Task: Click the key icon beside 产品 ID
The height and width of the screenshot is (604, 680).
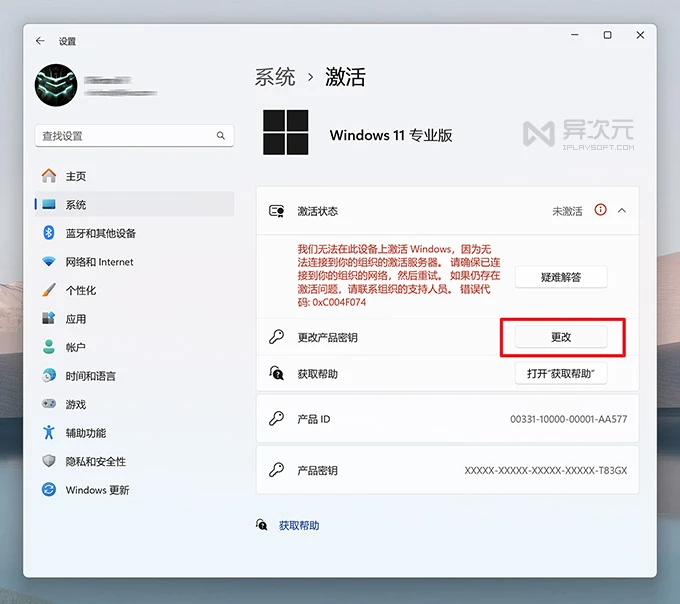Action: pyautogui.click(x=277, y=419)
